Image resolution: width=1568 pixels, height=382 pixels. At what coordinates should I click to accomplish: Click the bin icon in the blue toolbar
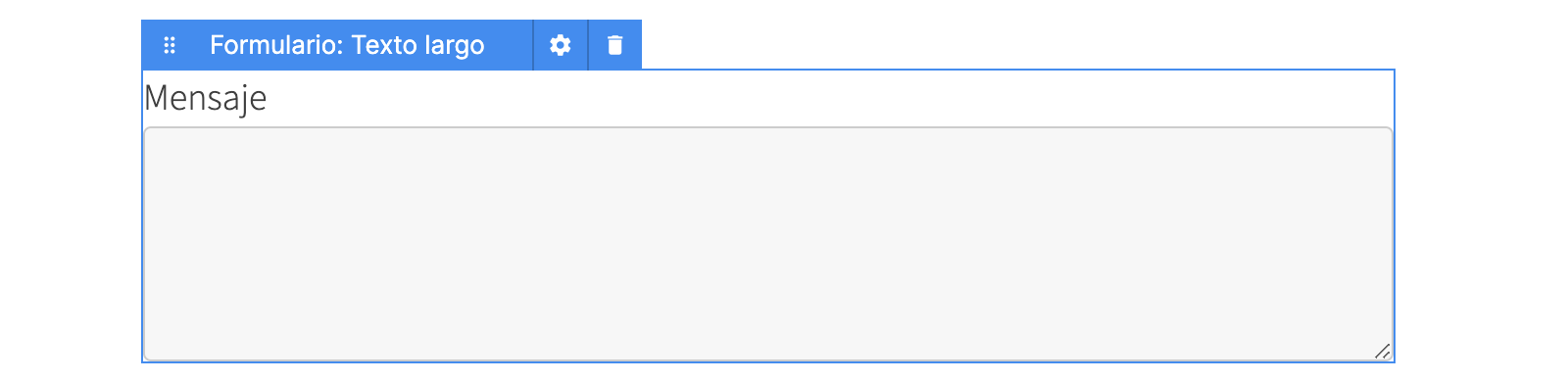click(x=614, y=45)
